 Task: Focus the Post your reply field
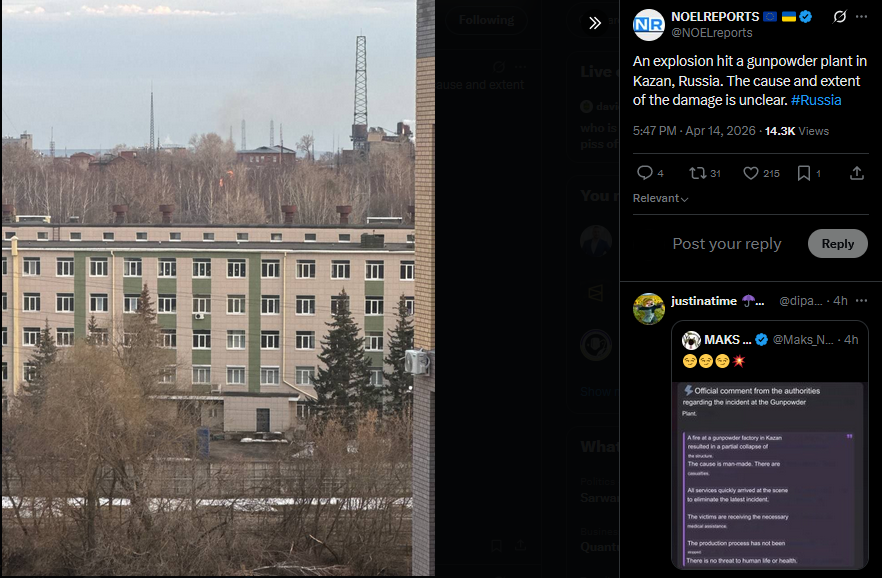point(727,243)
